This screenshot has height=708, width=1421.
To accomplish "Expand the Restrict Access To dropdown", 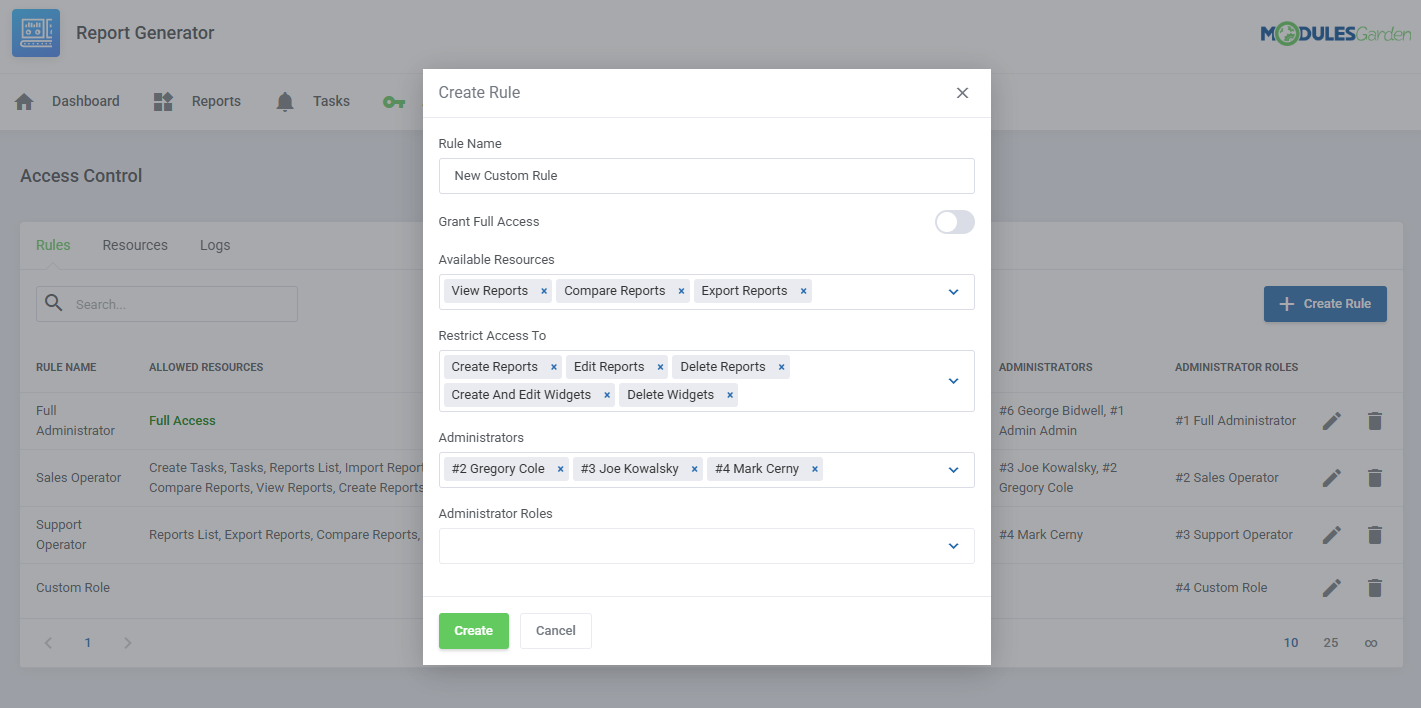I will pyautogui.click(x=952, y=381).
